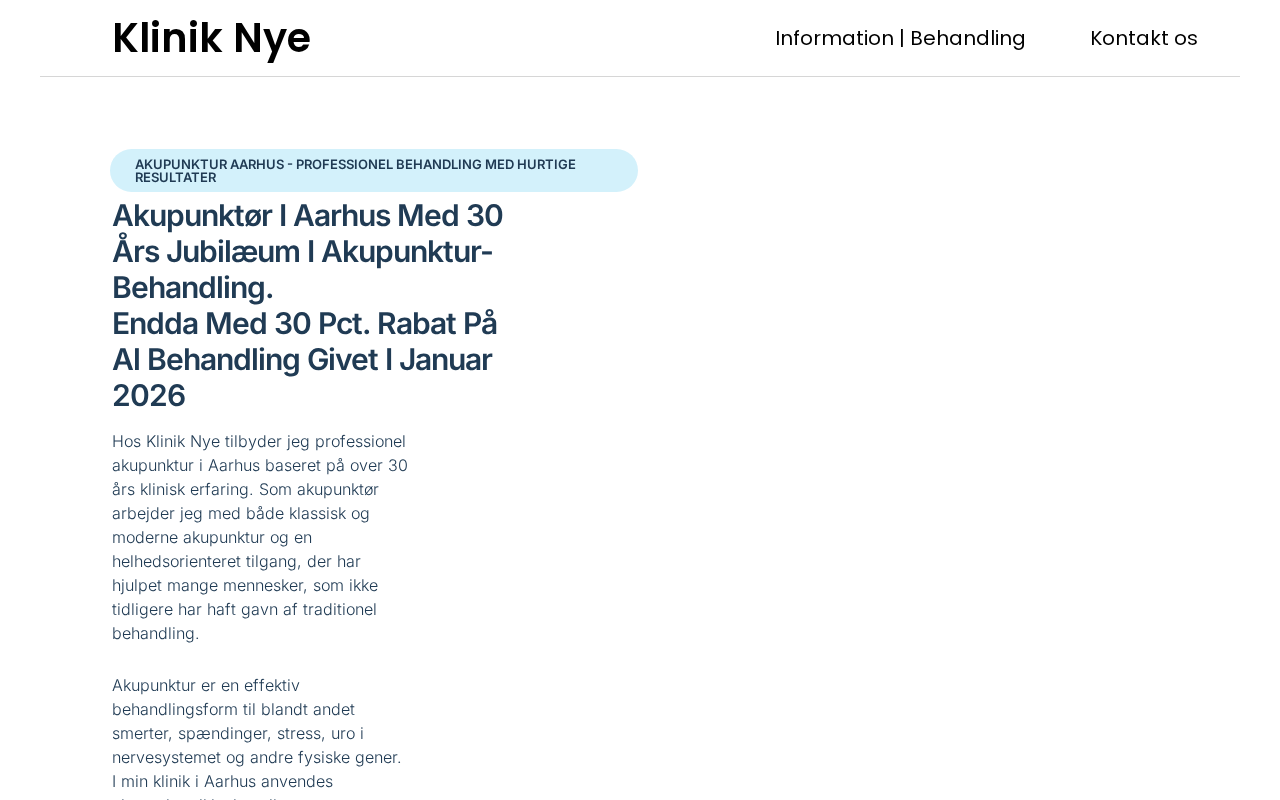The height and width of the screenshot is (800, 1280).
Task: Go to the Kontakt os page
Action: [x=1143, y=38]
